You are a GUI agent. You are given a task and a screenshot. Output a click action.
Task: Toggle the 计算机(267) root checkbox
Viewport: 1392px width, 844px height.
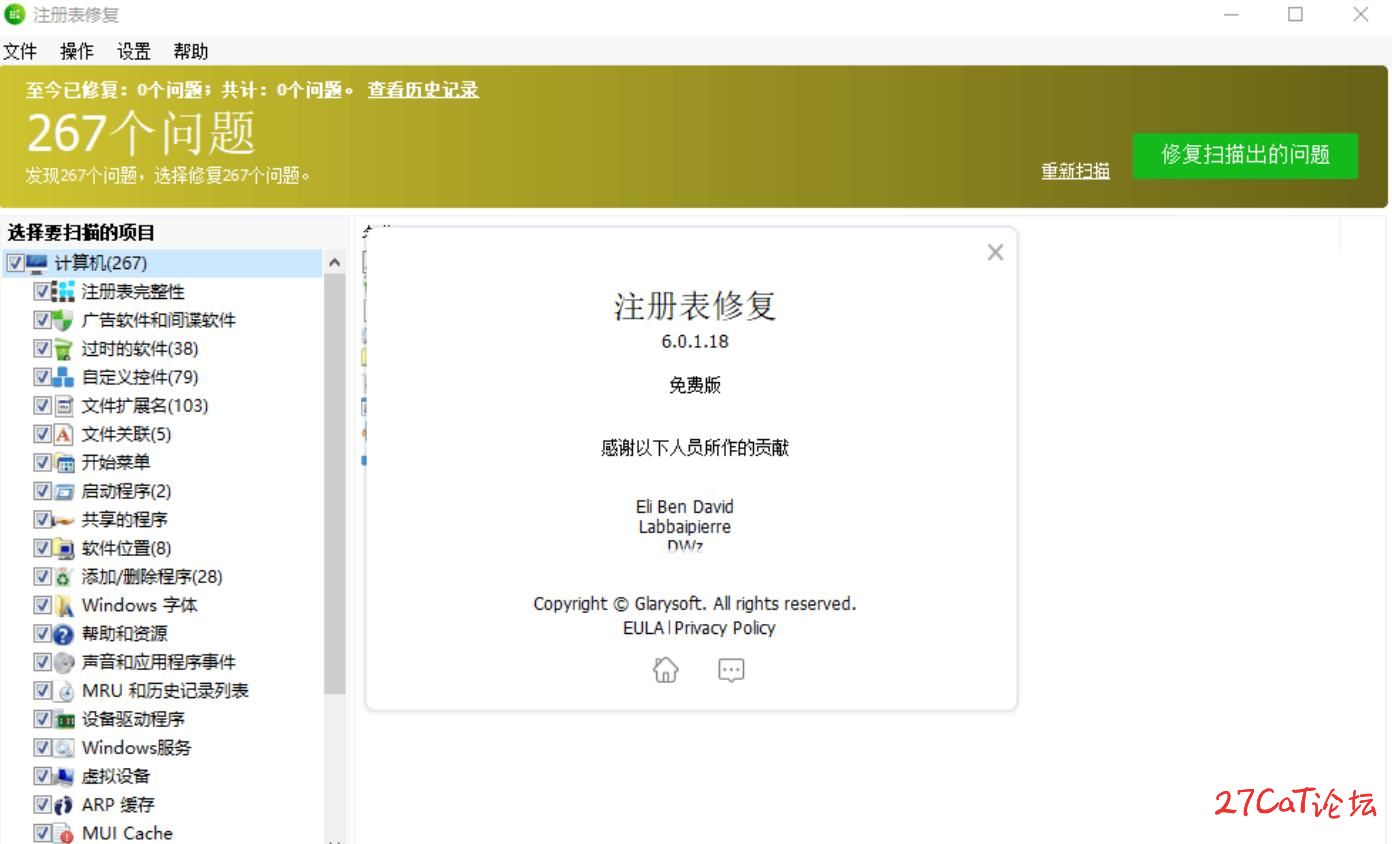click(x=15, y=263)
